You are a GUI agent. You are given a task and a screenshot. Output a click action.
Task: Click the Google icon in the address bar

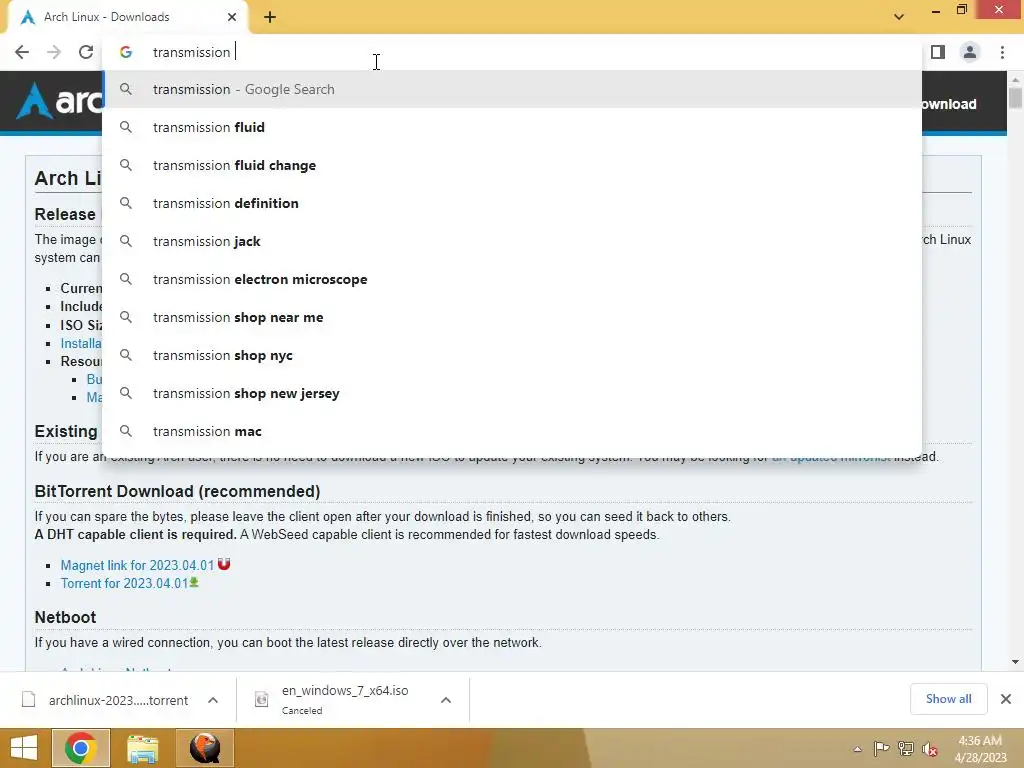tap(126, 52)
